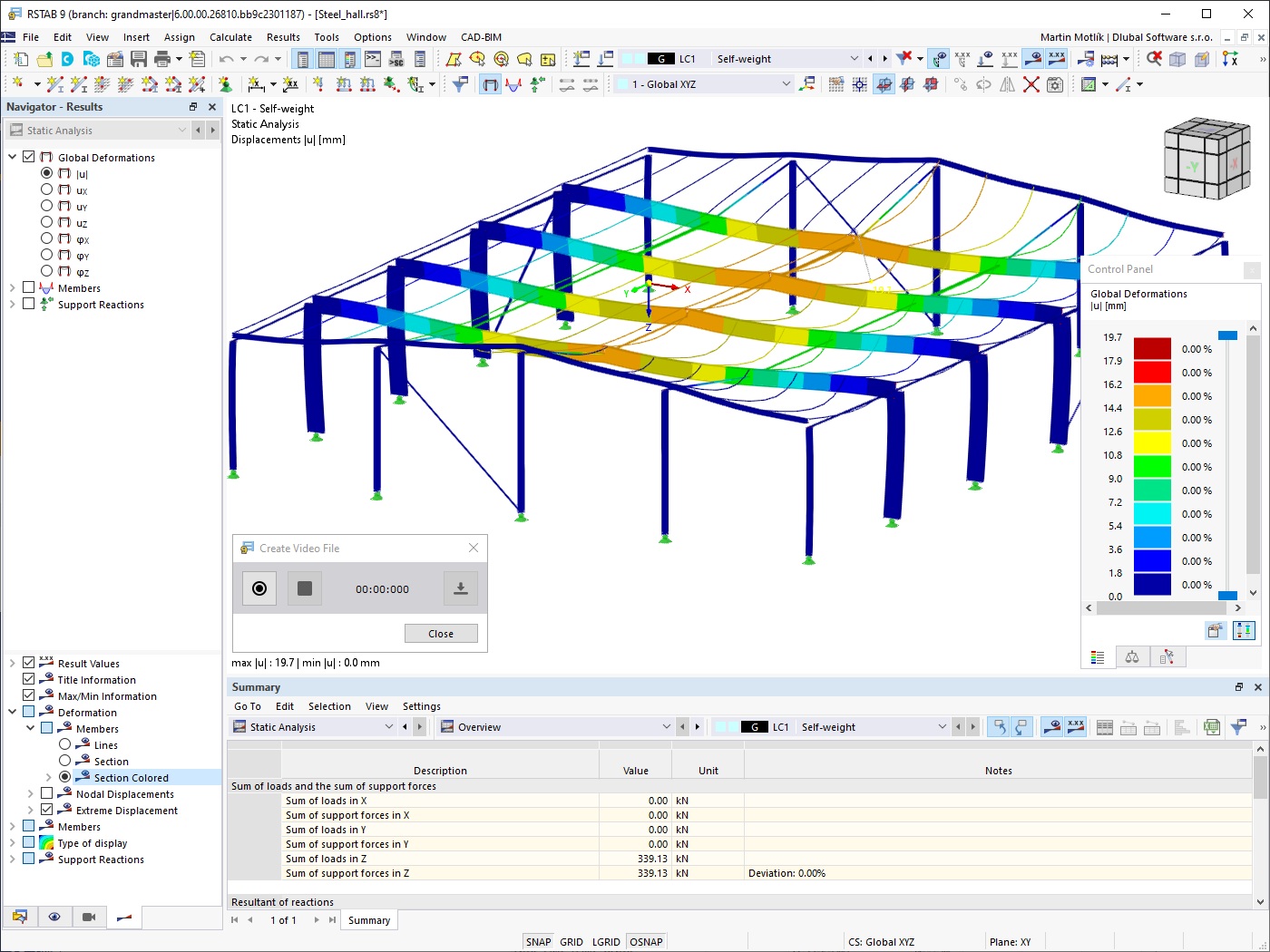This screenshot has width=1270, height=952.
Task: Click the table grid icon in Summary toolbar
Action: tap(1105, 727)
